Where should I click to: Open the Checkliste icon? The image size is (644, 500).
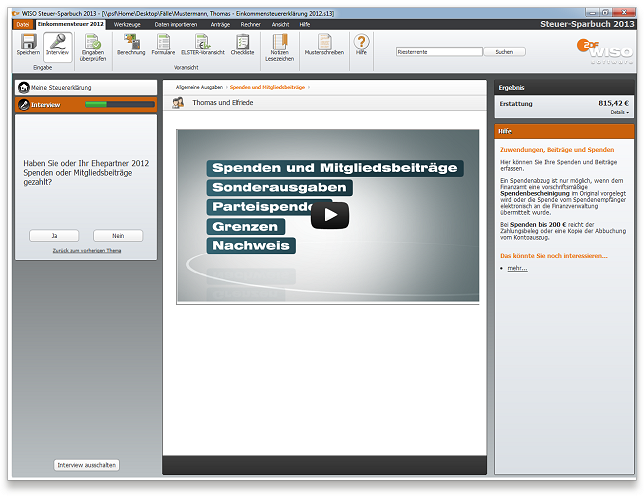click(x=242, y=45)
